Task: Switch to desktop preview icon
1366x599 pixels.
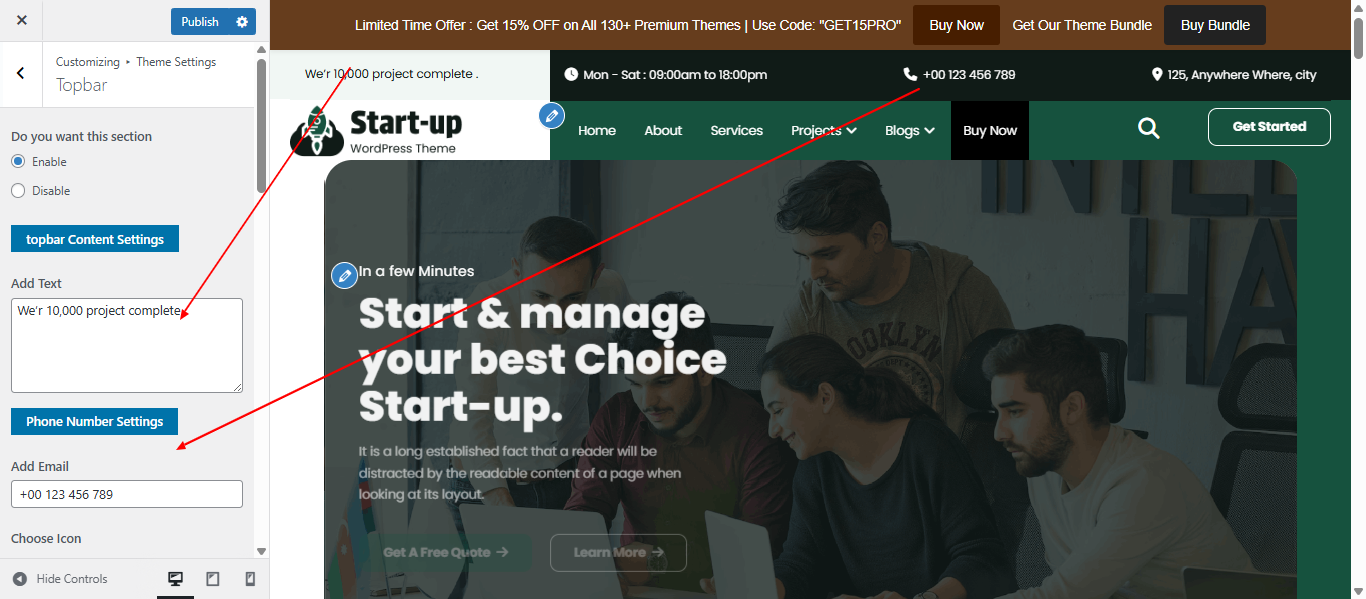Action: tap(175, 579)
